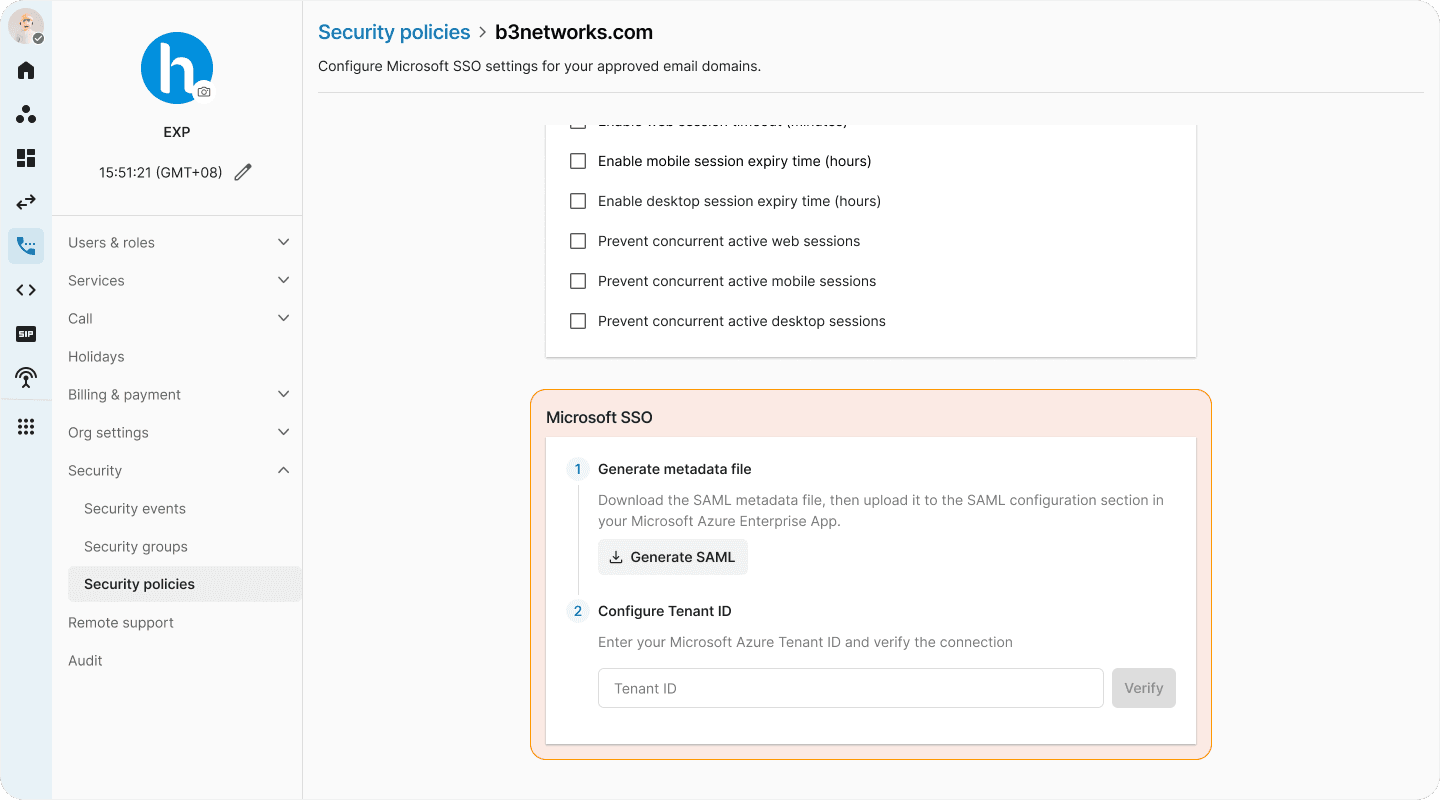
Task: Focus the Tenant ID input field
Action: point(851,688)
